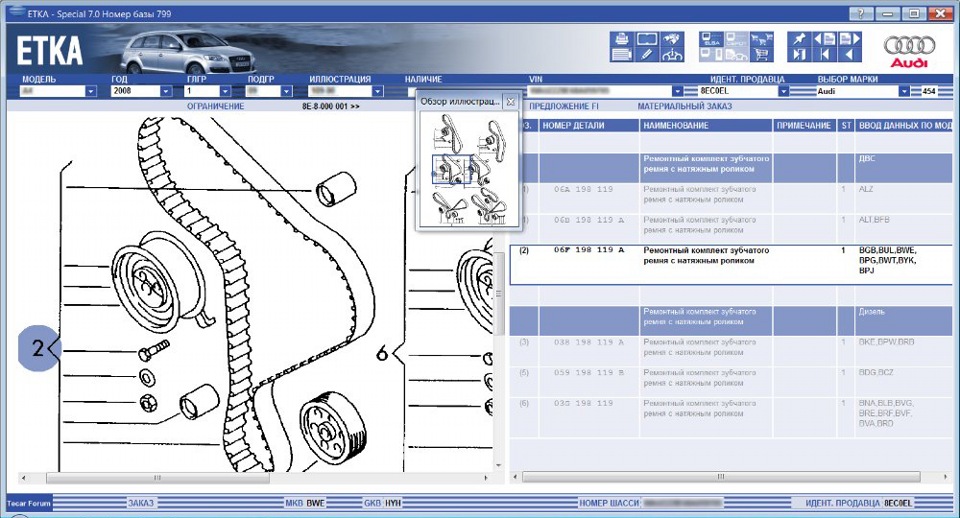960x518 pixels.
Task: Open the Идент. продавца 8EC0EL dropdown
Action: pos(784,91)
